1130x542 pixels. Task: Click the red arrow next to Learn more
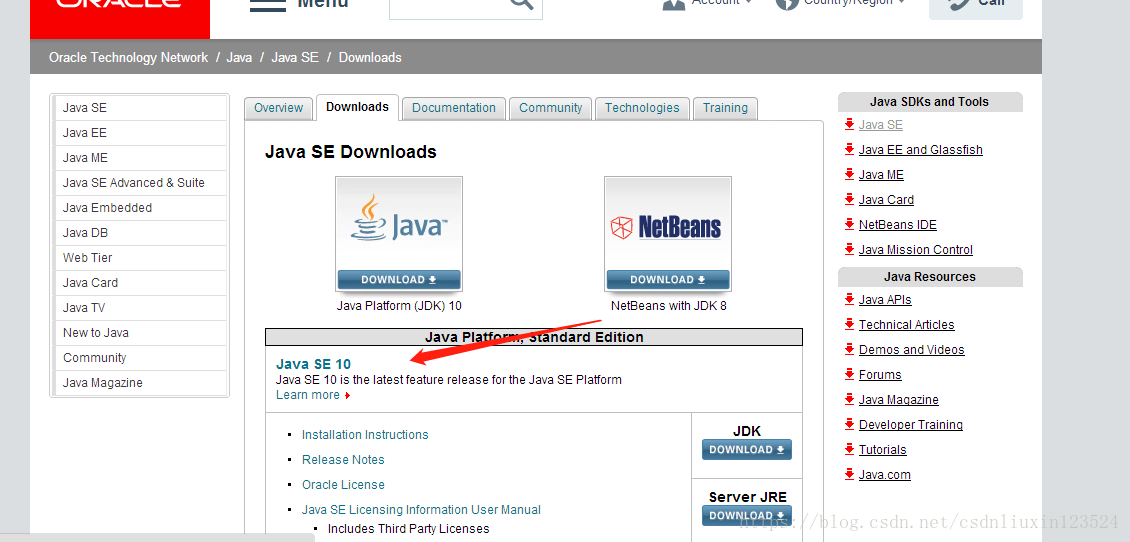tap(347, 396)
